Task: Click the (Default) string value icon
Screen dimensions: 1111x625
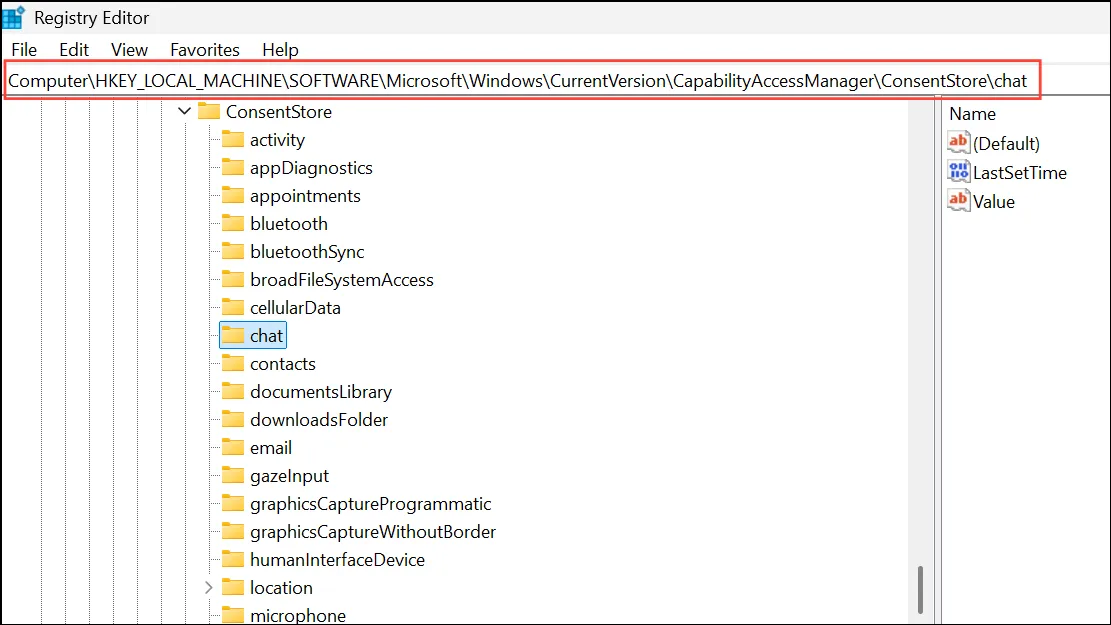Action: (x=958, y=142)
